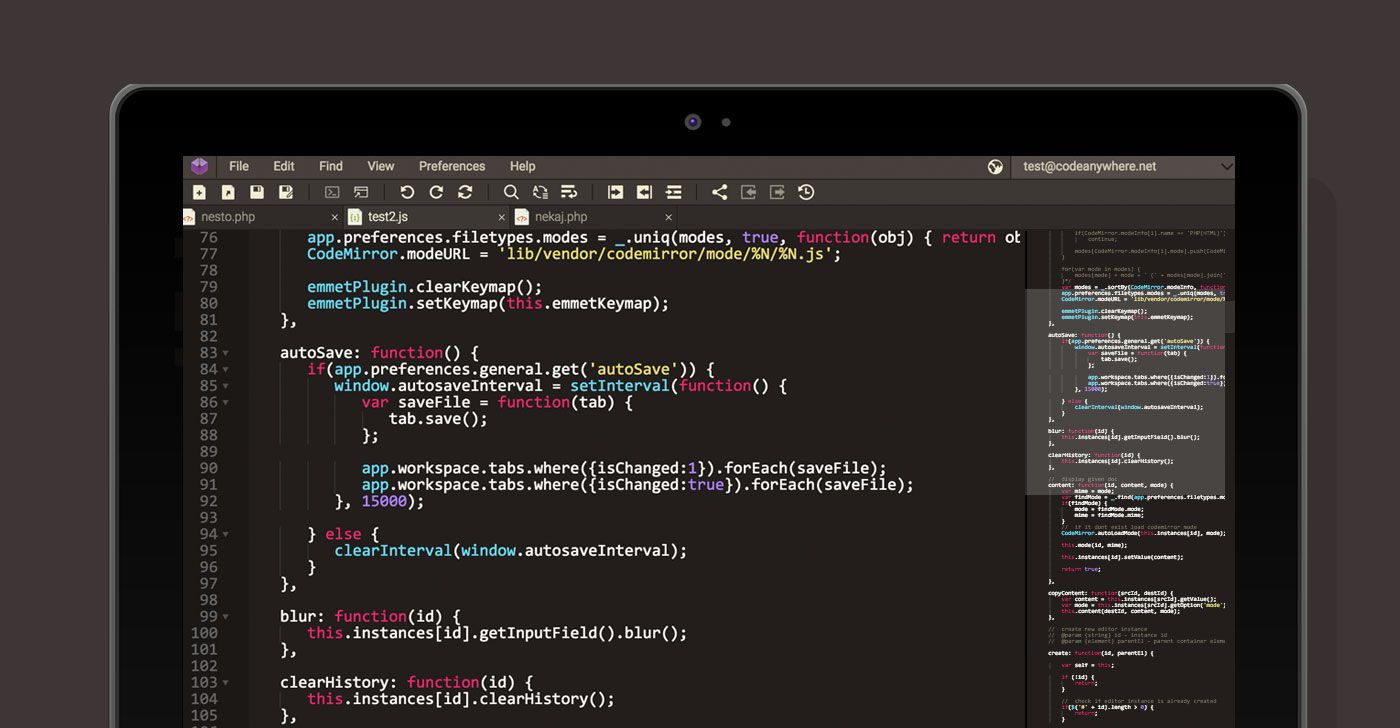This screenshot has height=728, width=1400.
Task: Click the Share icon in toolbar
Action: coord(719,192)
